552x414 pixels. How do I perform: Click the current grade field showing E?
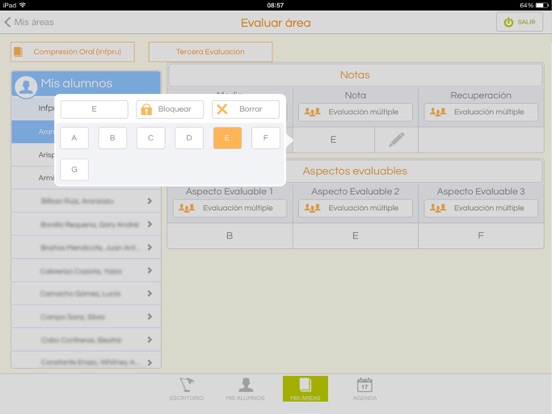(94, 109)
